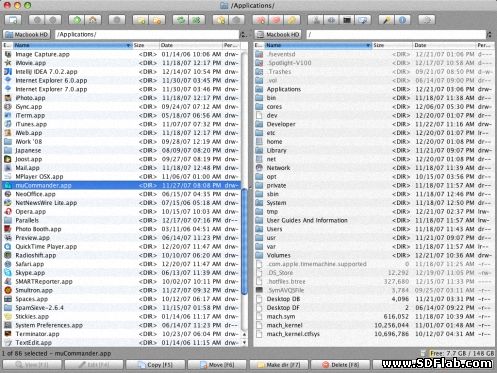This screenshot has height=373, width=497.
Task: Sort right panel by Date column
Action: (x=444, y=45)
